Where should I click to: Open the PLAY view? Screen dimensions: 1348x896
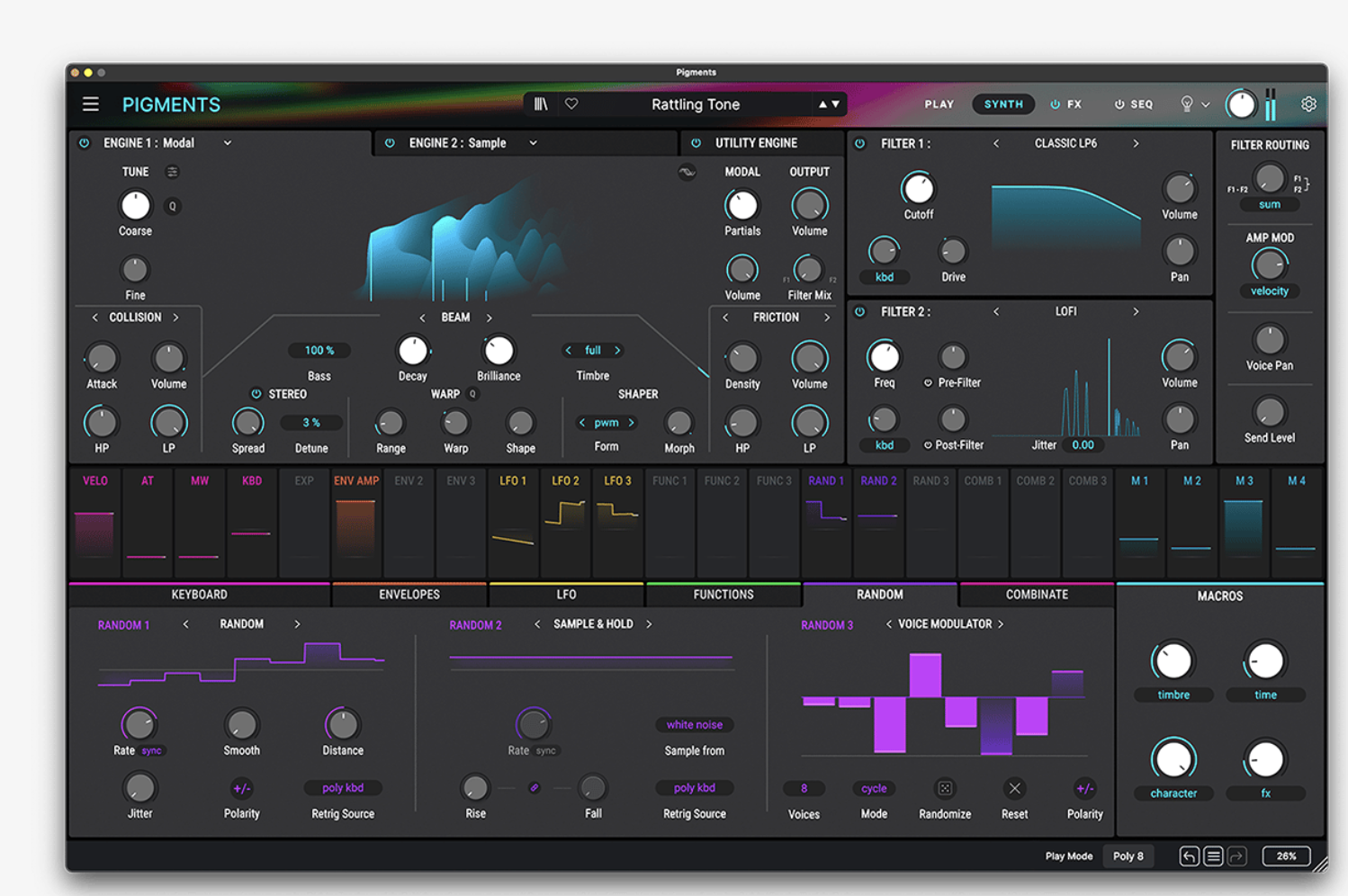point(939,104)
